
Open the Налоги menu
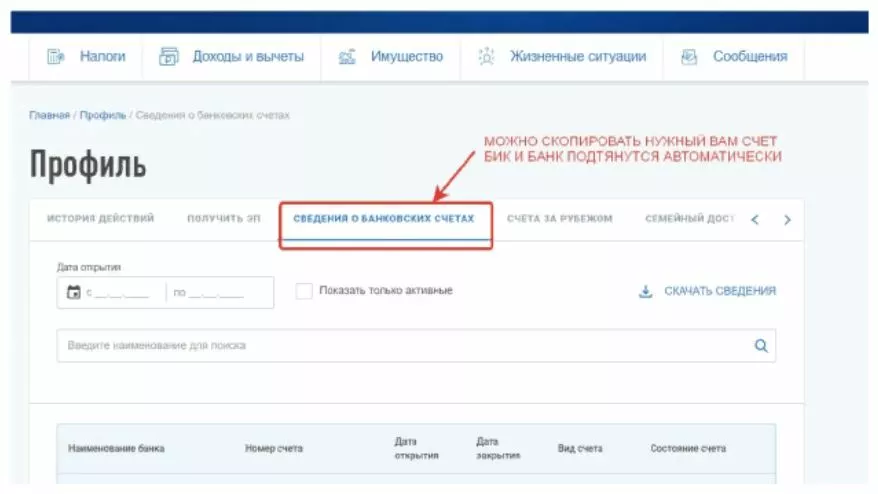coord(102,57)
